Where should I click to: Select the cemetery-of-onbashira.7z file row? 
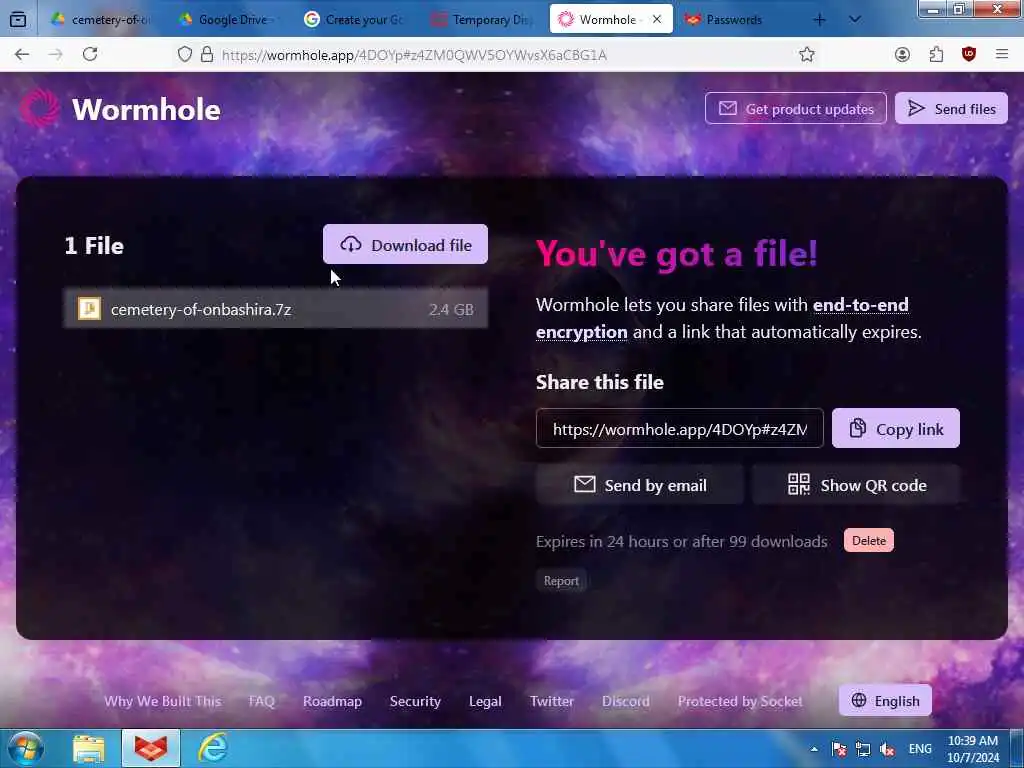276,309
